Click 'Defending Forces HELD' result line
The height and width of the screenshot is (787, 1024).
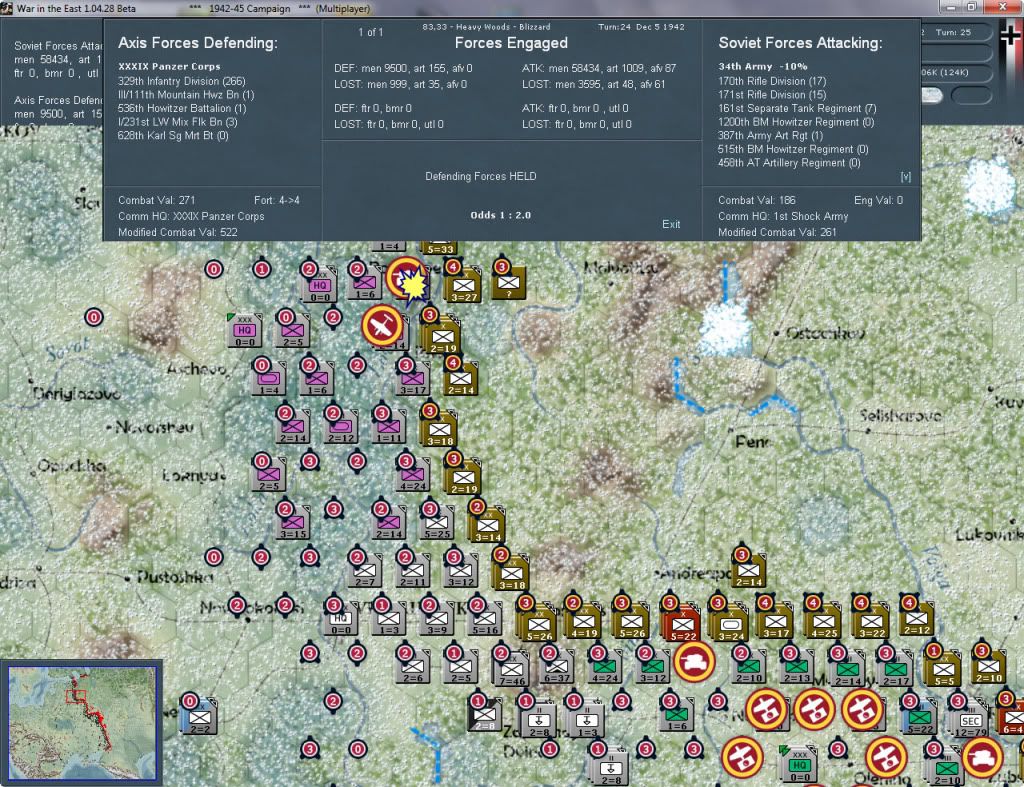point(481,176)
